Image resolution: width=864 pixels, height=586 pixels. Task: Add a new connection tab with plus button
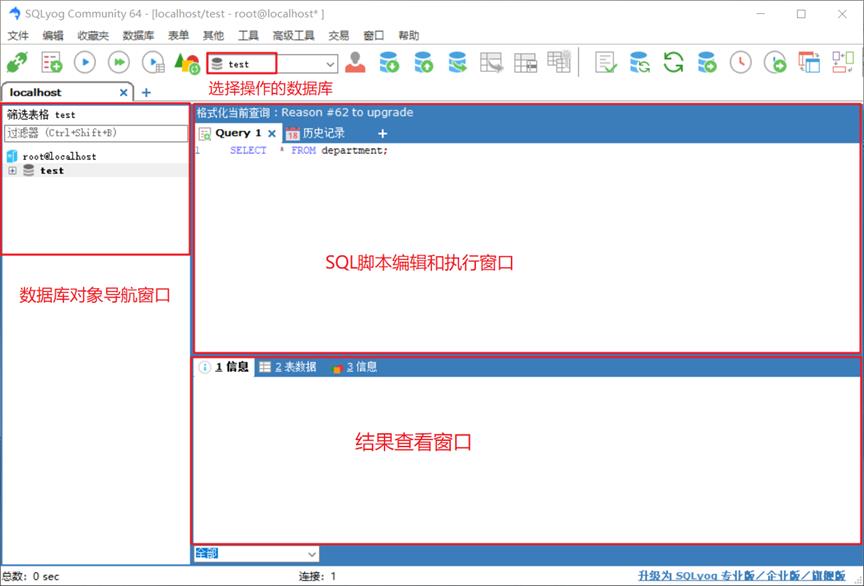tap(146, 91)
